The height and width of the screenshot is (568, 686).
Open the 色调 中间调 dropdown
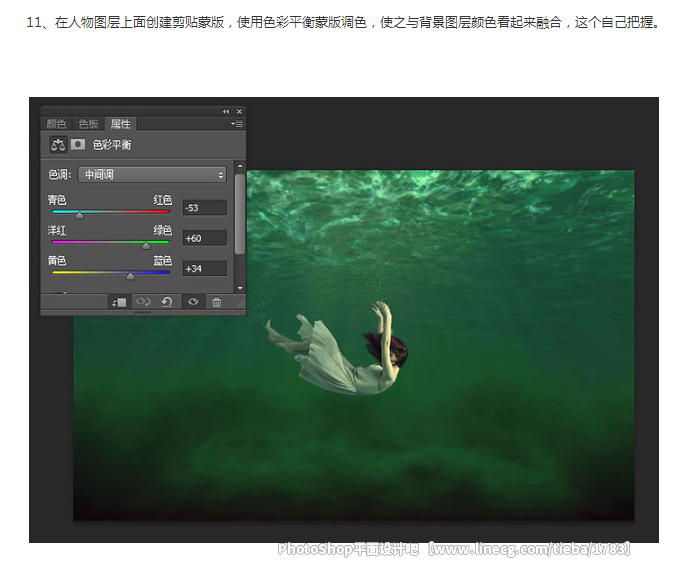(152, 175)
